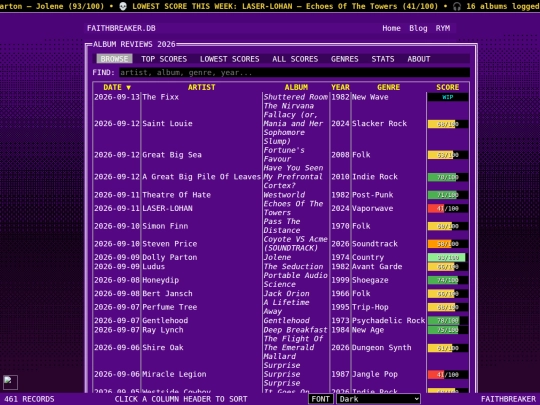Sort by the ARTIST column header

tap(201, 87)
